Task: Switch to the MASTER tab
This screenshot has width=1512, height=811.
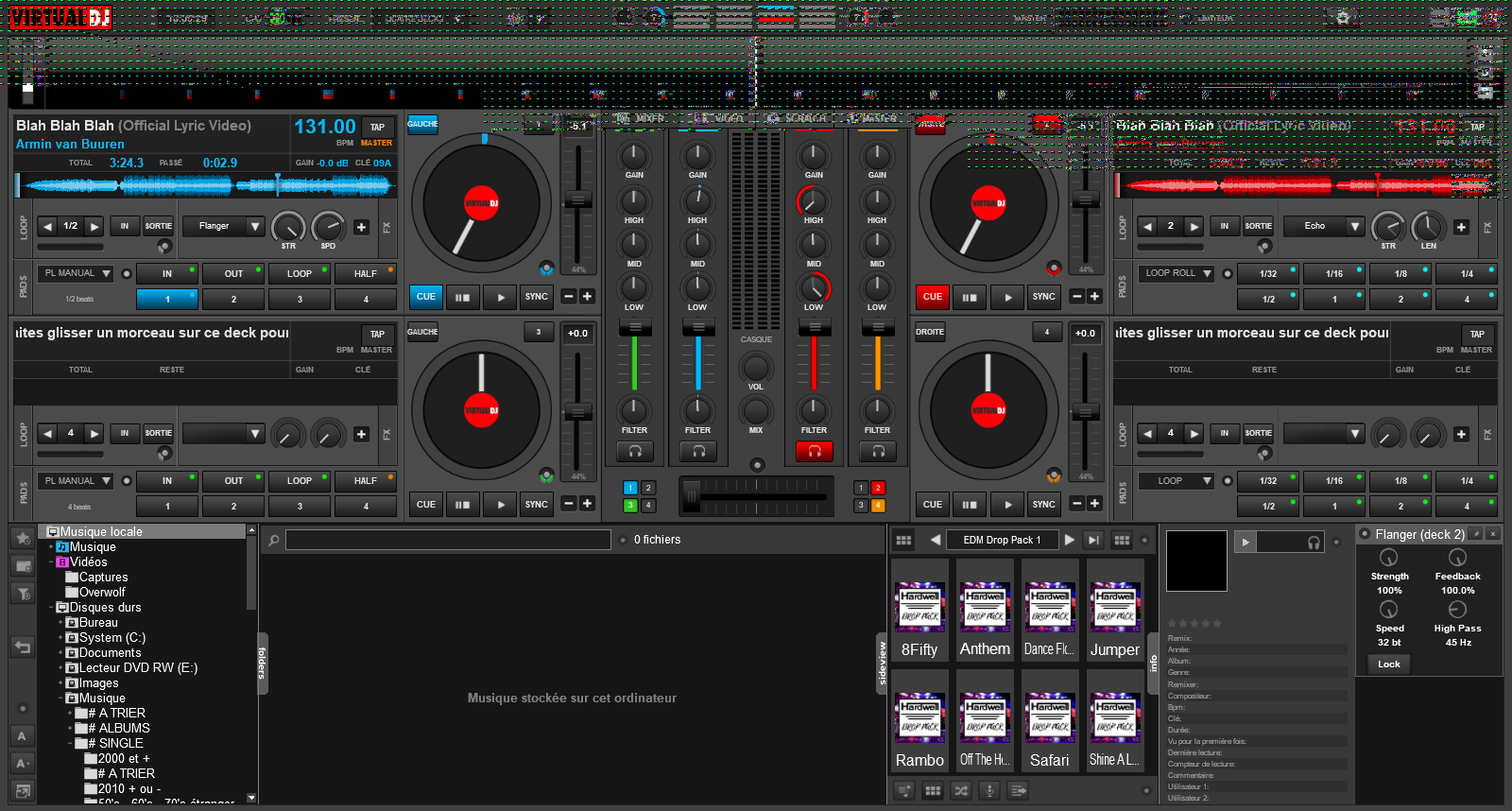Action: 872,118
